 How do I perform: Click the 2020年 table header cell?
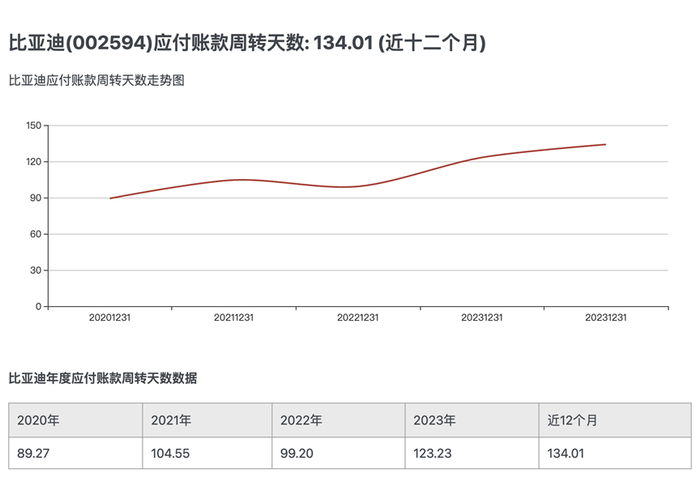pyautogui.click(x=75, y=420)
